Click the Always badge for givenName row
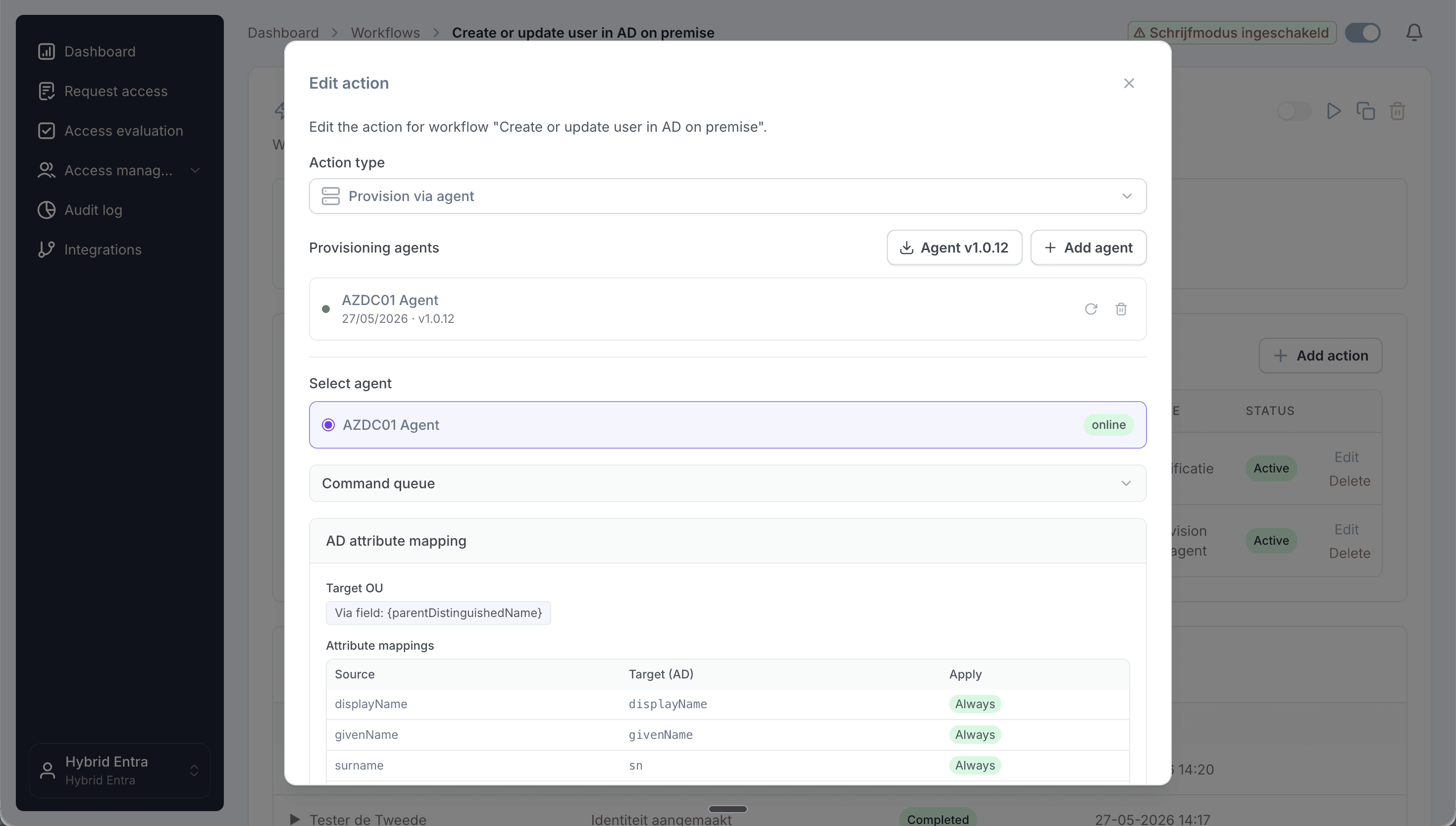This screenshot has height=826, width=1456. pyautogui.click(x=975, y=735)
